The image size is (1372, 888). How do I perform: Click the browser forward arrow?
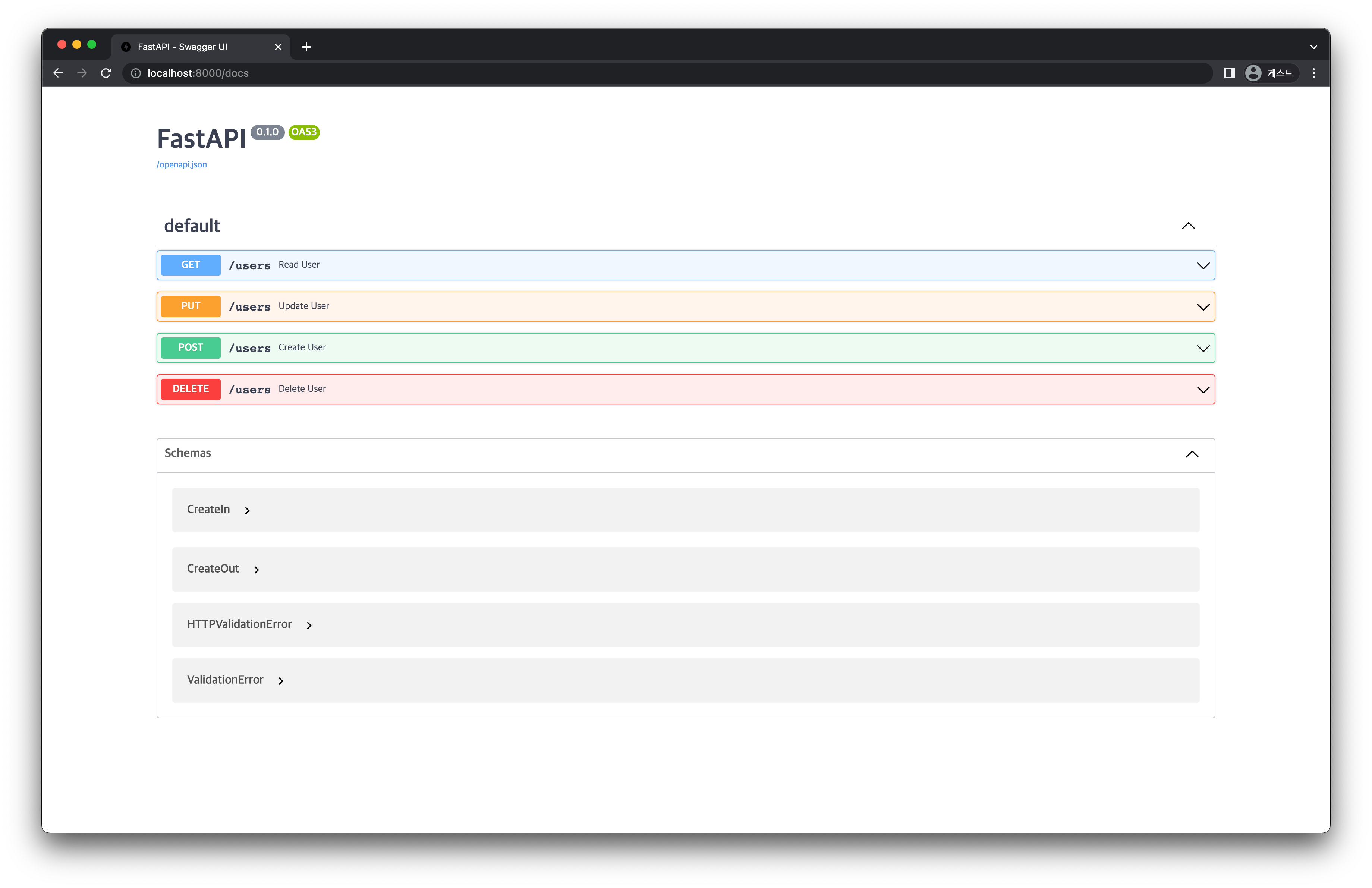(x=82, y=73)
